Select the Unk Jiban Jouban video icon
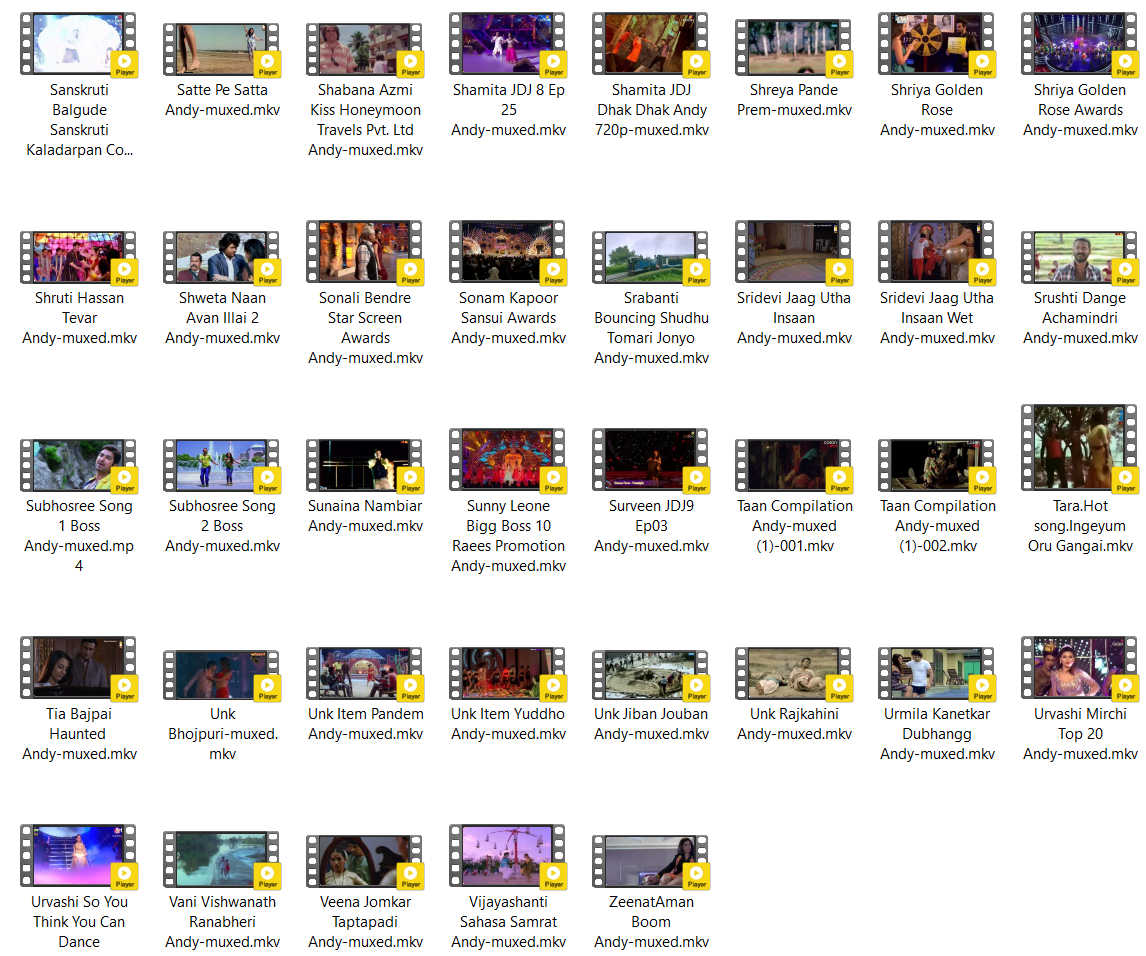The image size is (1146, 956). 651,675
